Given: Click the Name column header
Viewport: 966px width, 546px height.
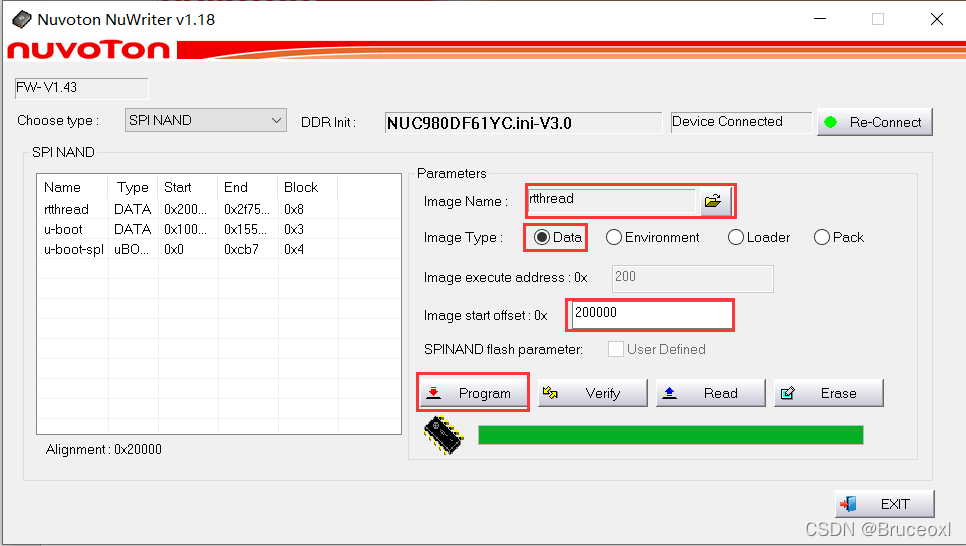Looking at the screenshot, I should [x=73, y=187].
